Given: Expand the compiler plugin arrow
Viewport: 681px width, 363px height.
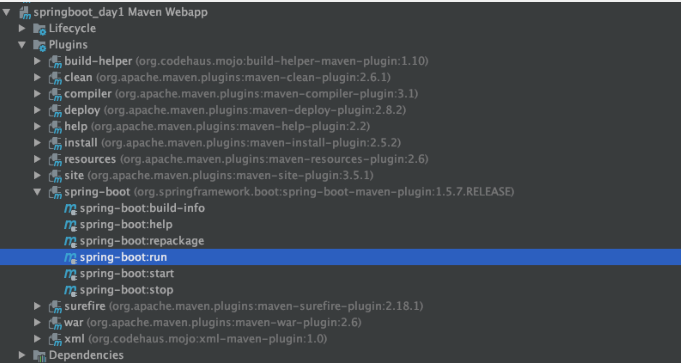Looking at the screenshot, I should [x=38, y=94].
